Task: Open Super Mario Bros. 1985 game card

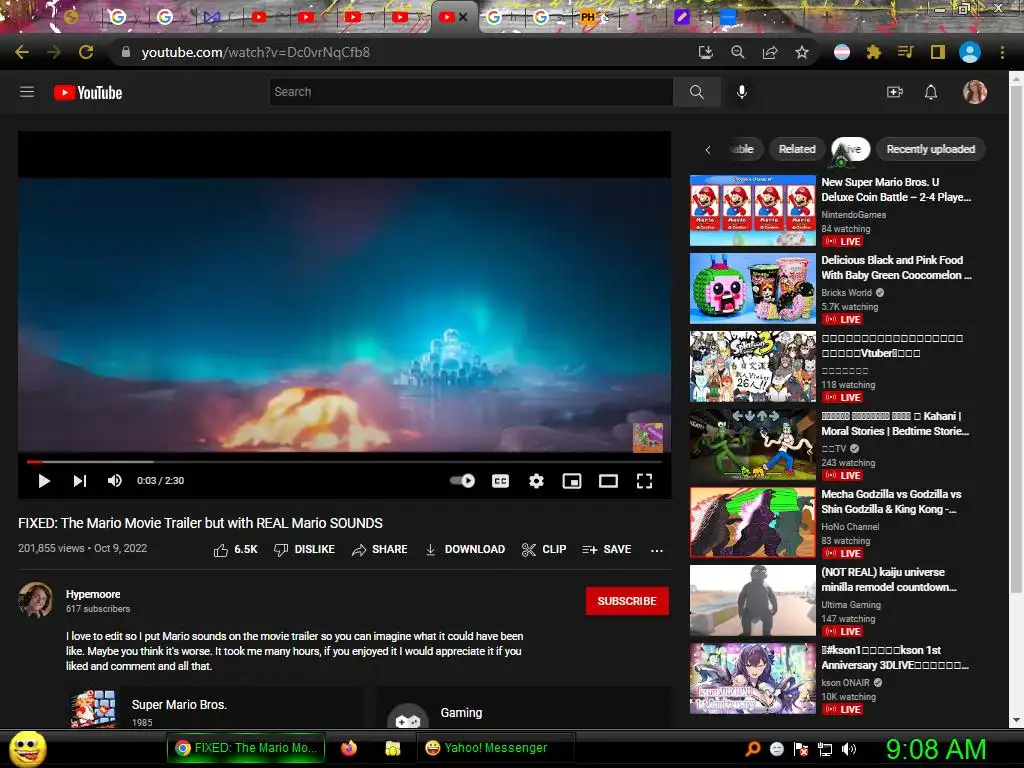Action: pos(214,708)
